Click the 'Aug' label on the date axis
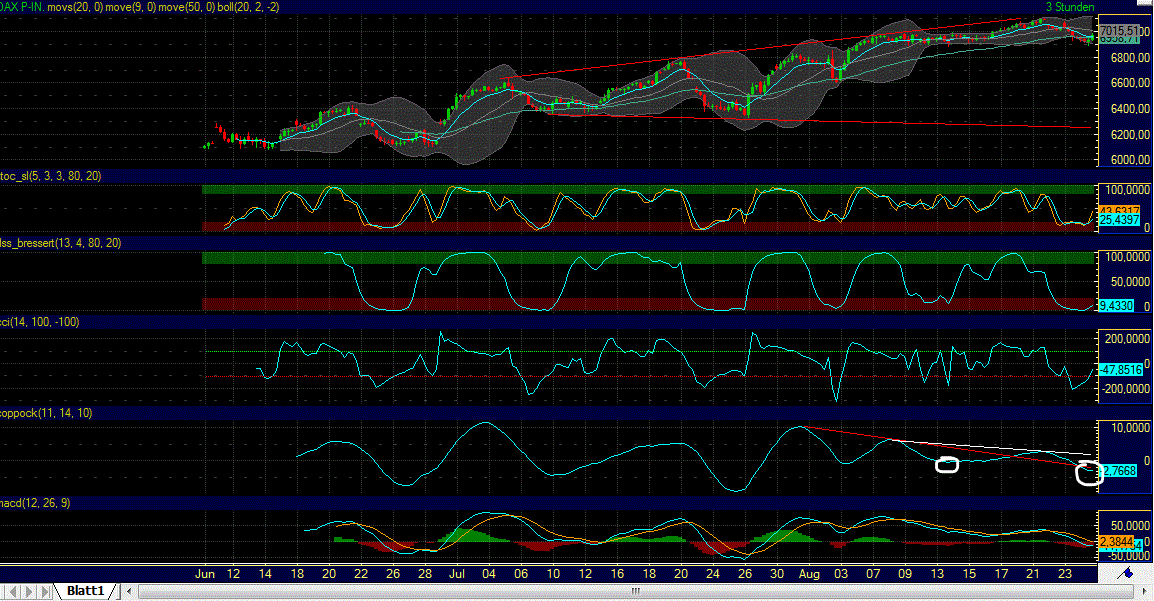The image size is (1154, 601). pyautogui.click(x=810, y=574)
